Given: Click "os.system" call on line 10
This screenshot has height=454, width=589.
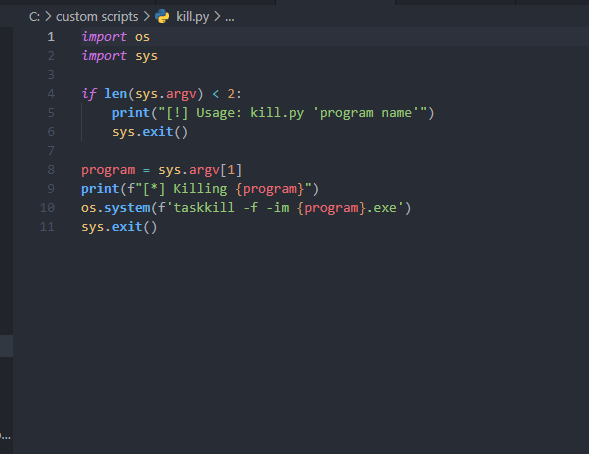Looking at the screenshot, I should (x=116, y=208).
